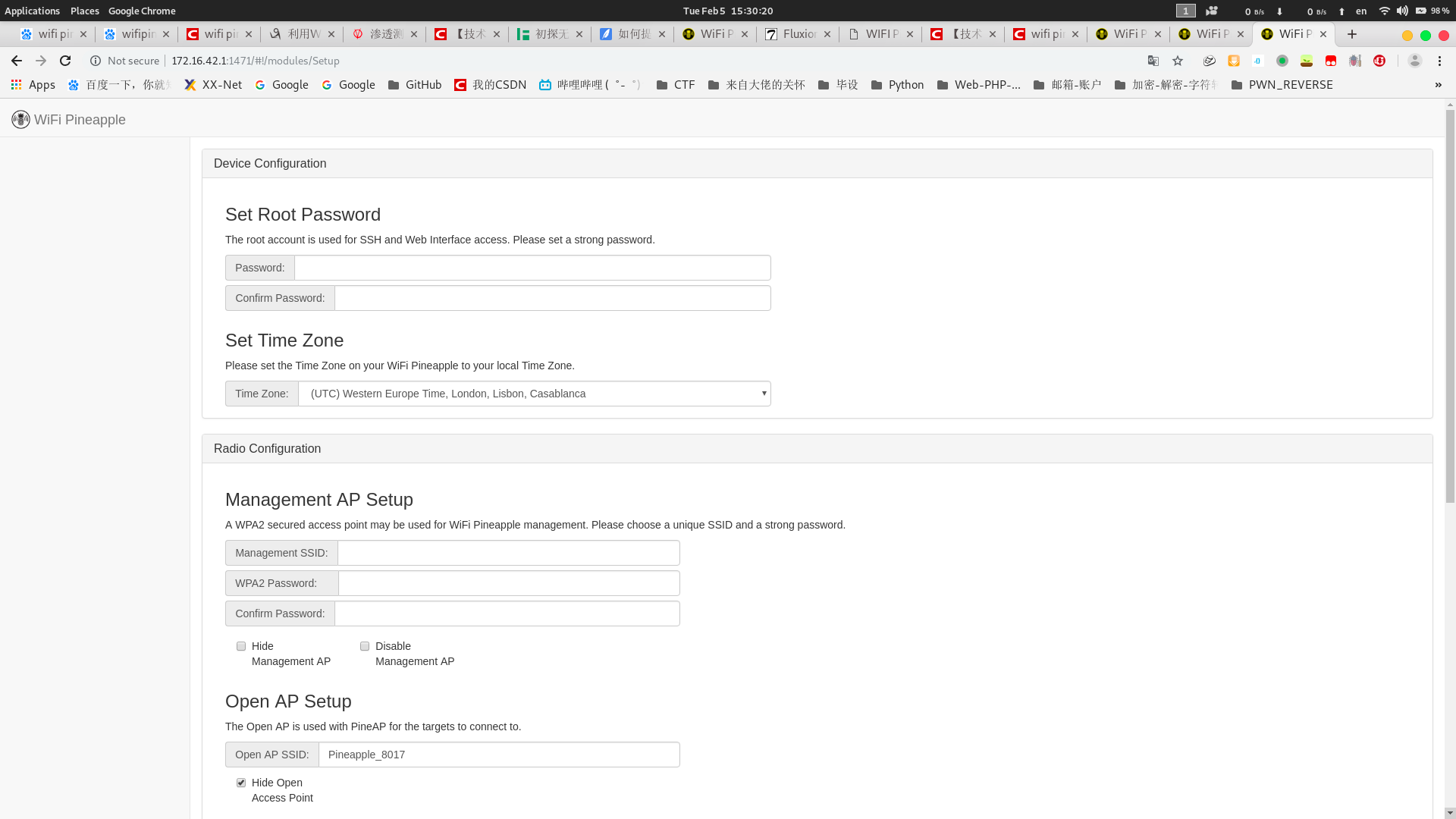This screenshot has width=1456, height=819.
Task: Open the Places menu
Action: coord(85,11)
